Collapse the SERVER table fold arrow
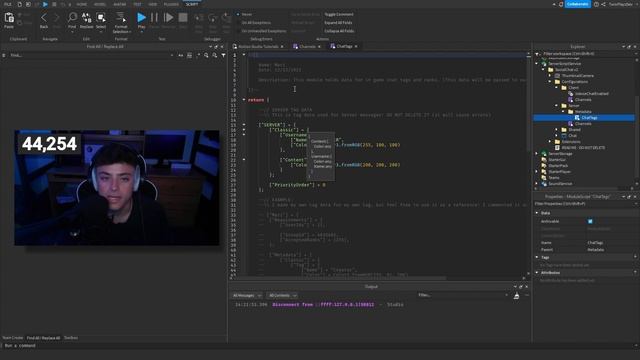The height and width of the screenshot is (360, 640). (244, 124)
